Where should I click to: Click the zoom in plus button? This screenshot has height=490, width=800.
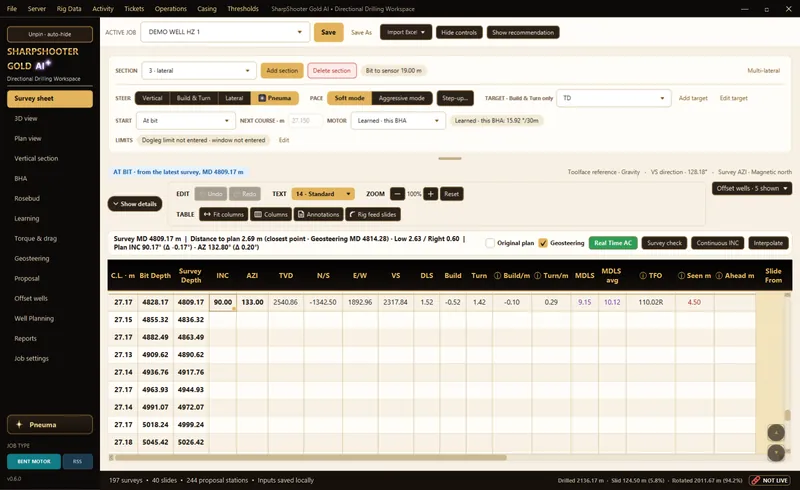[x=431, y=194]
